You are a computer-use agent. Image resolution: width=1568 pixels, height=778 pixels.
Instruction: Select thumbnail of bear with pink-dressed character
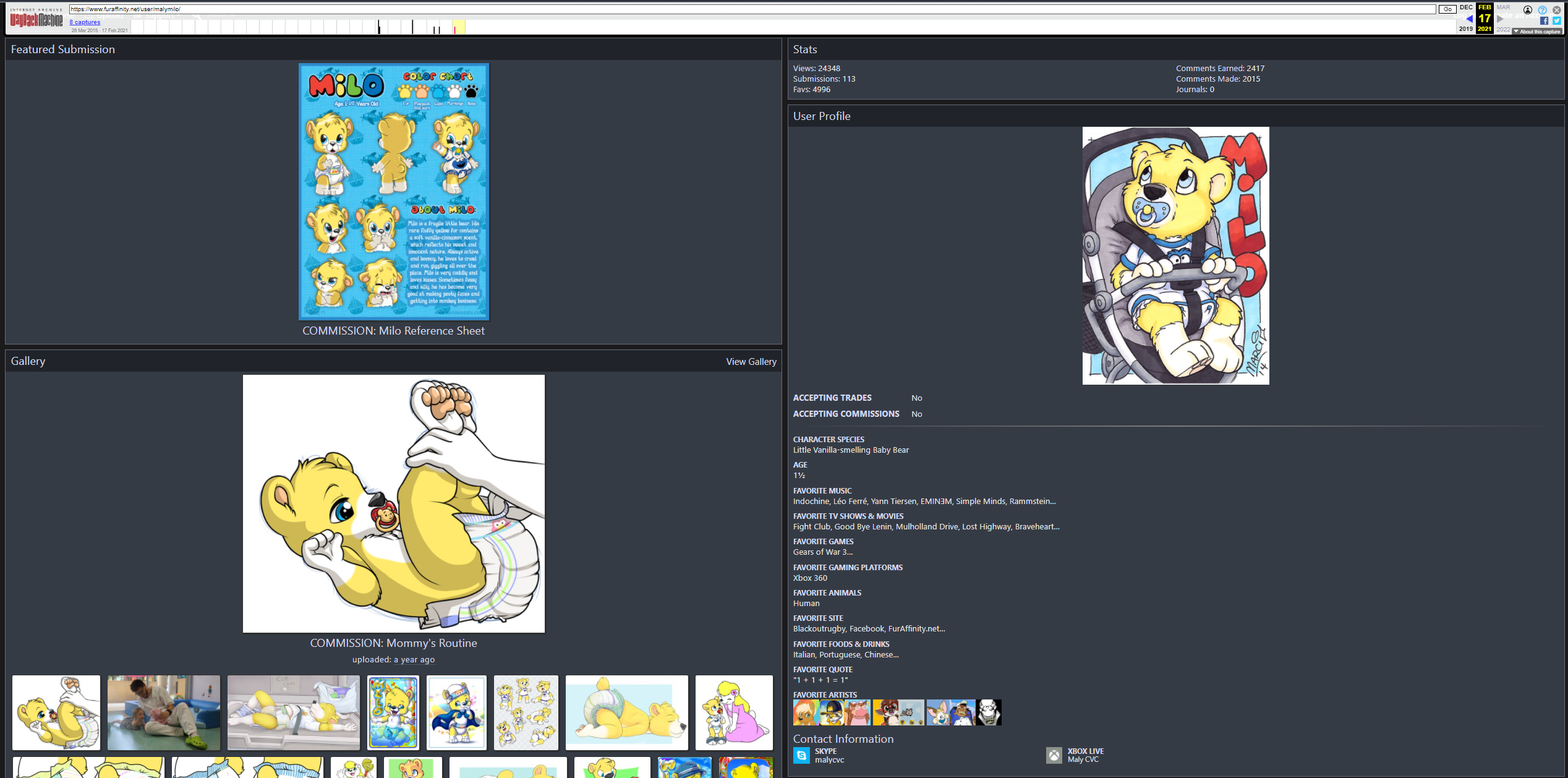pyautogui.click(x=734, y=712)
